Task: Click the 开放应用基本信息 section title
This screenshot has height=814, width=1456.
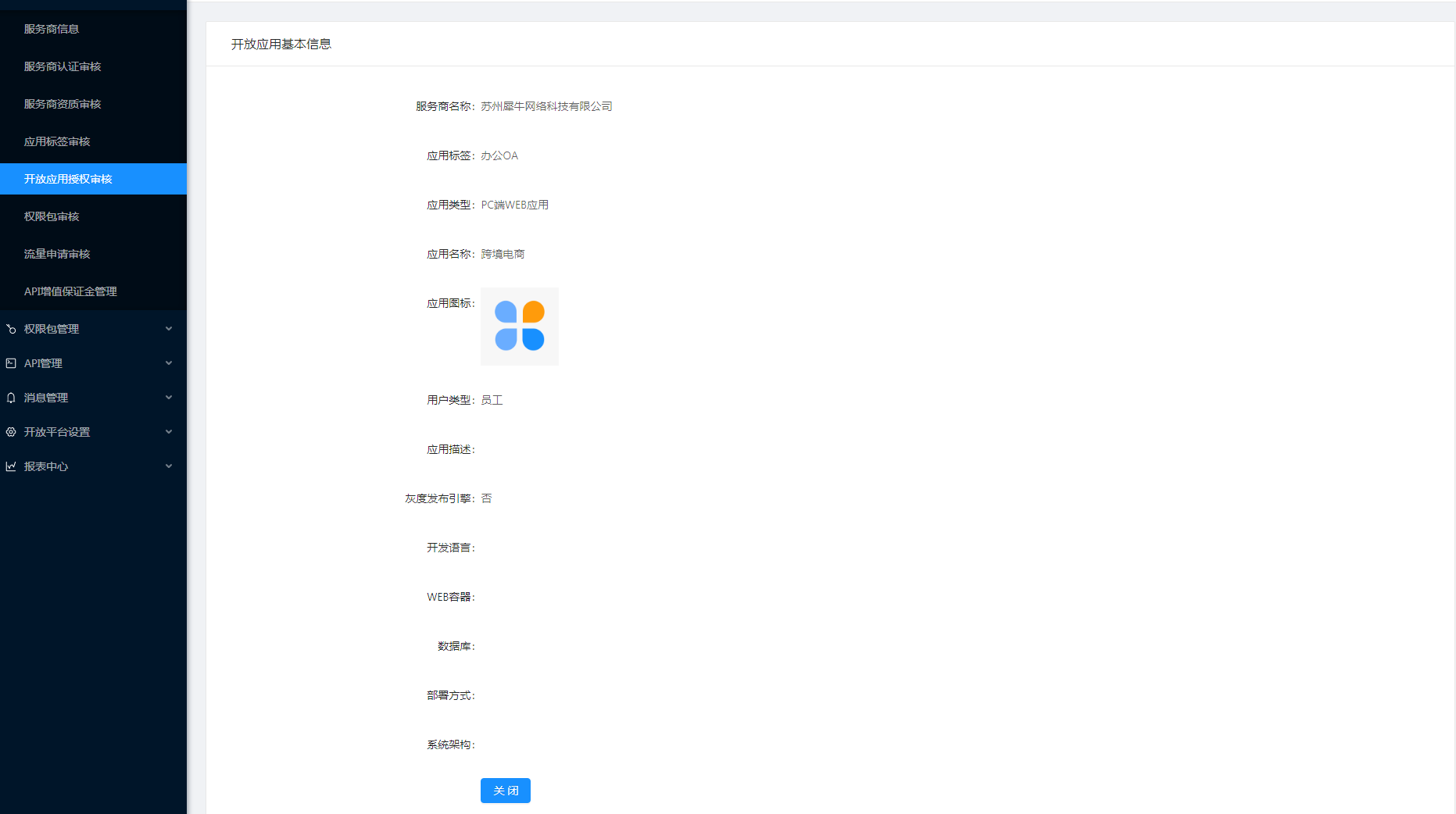Action: [x=281, y=44]
